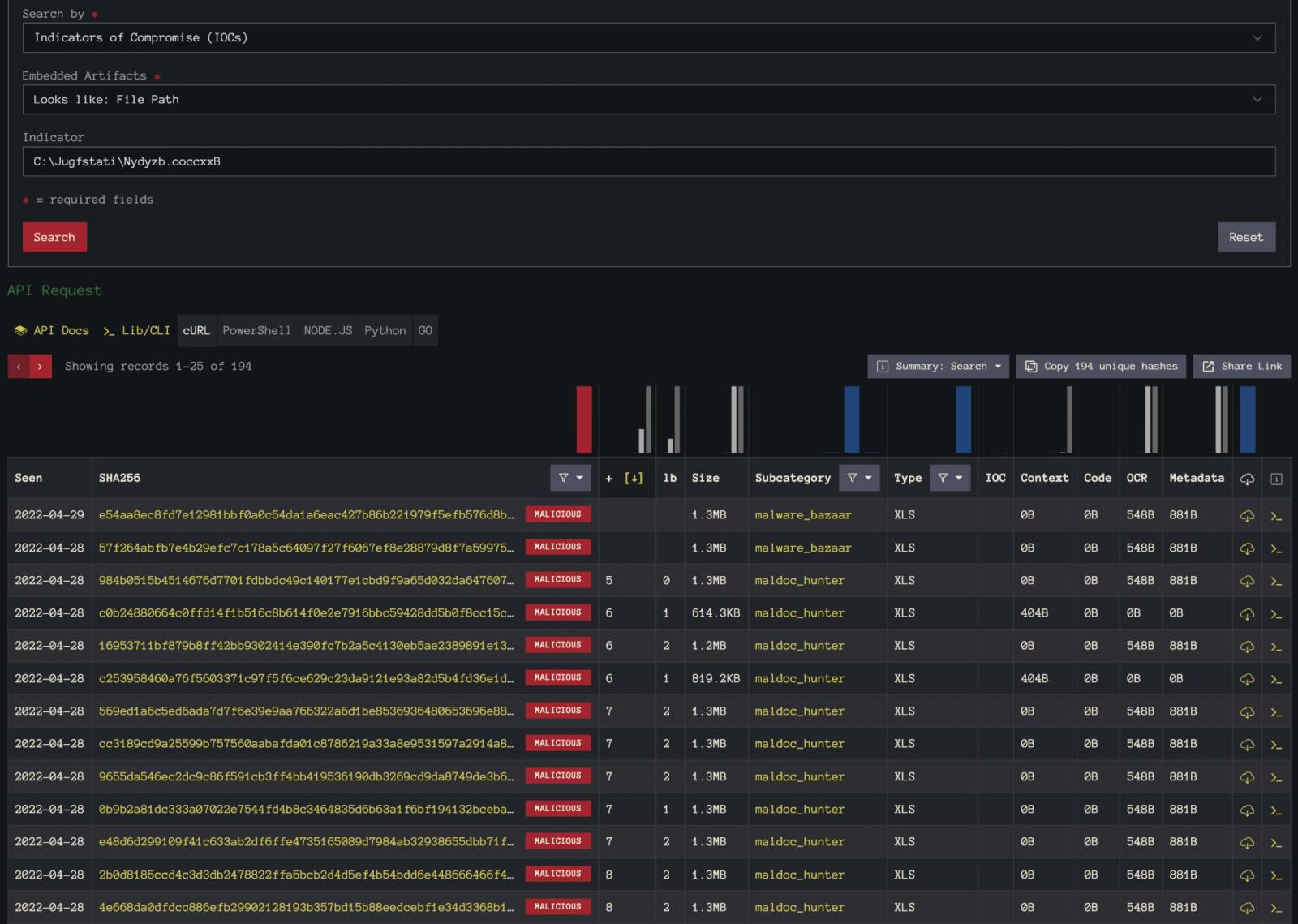1298x924 pixels.
Task: Open CLI prompt icon for hash e54aa8ec8fd7e12981
Action: click(x=1276, y=516)
